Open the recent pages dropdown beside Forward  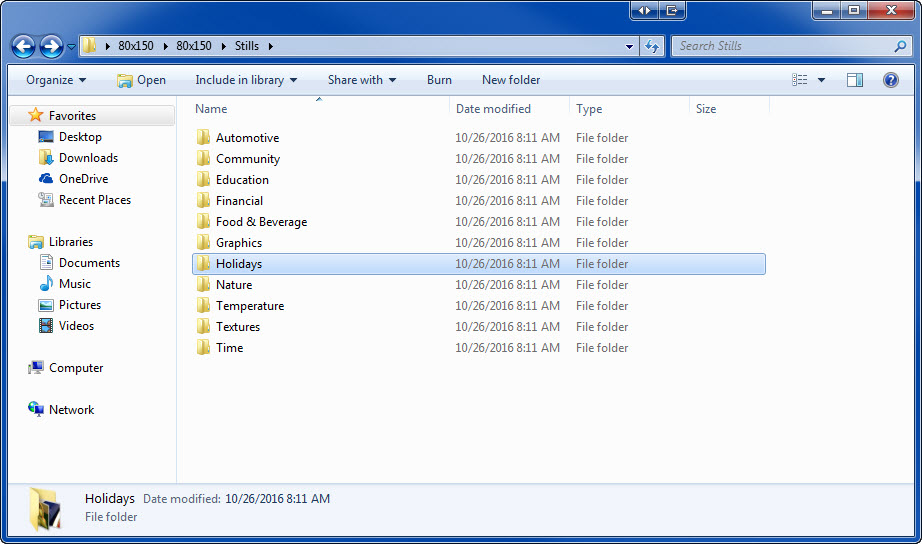point(71,46)
